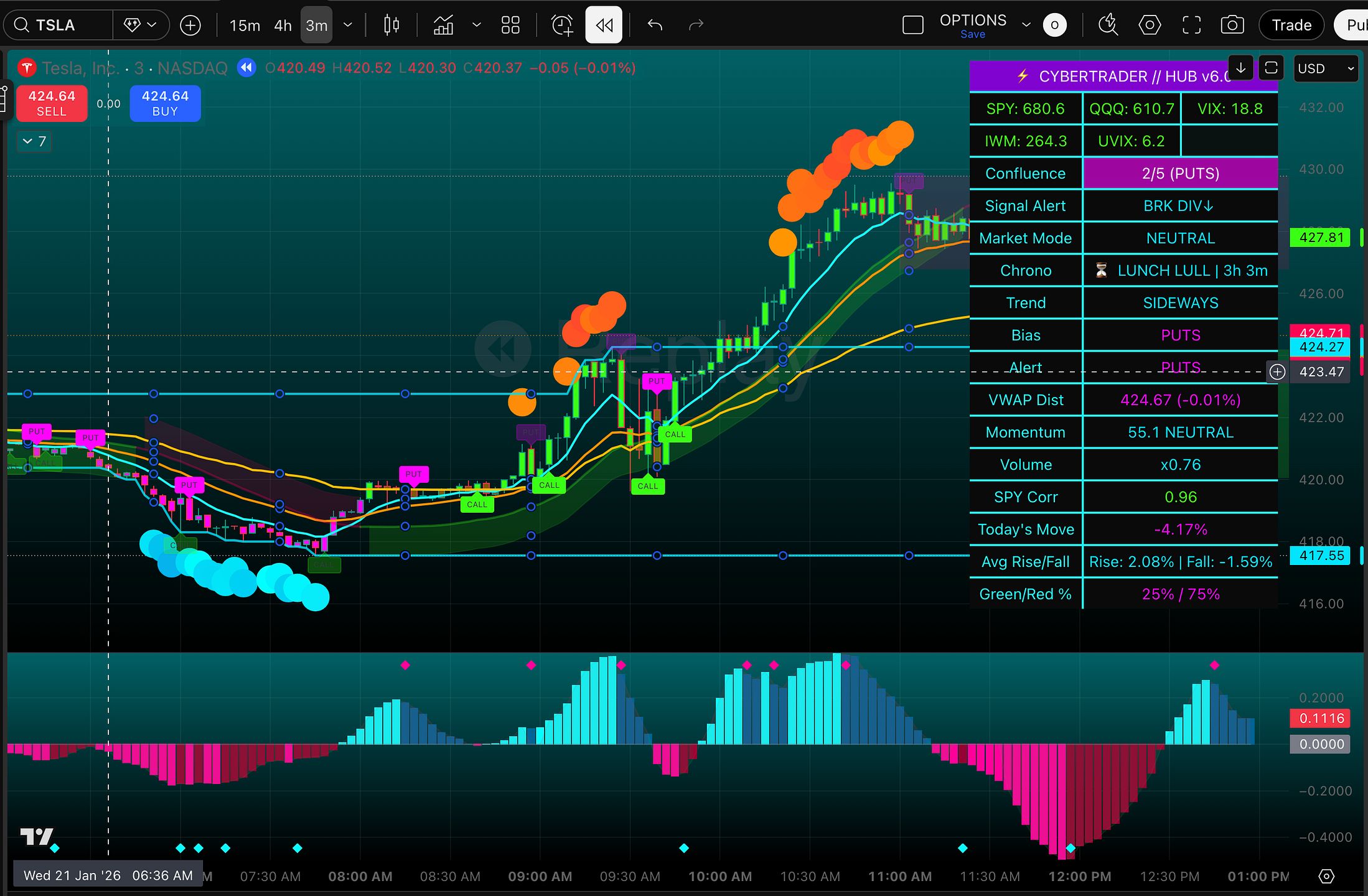Open quick search lightning icon

1108,25
